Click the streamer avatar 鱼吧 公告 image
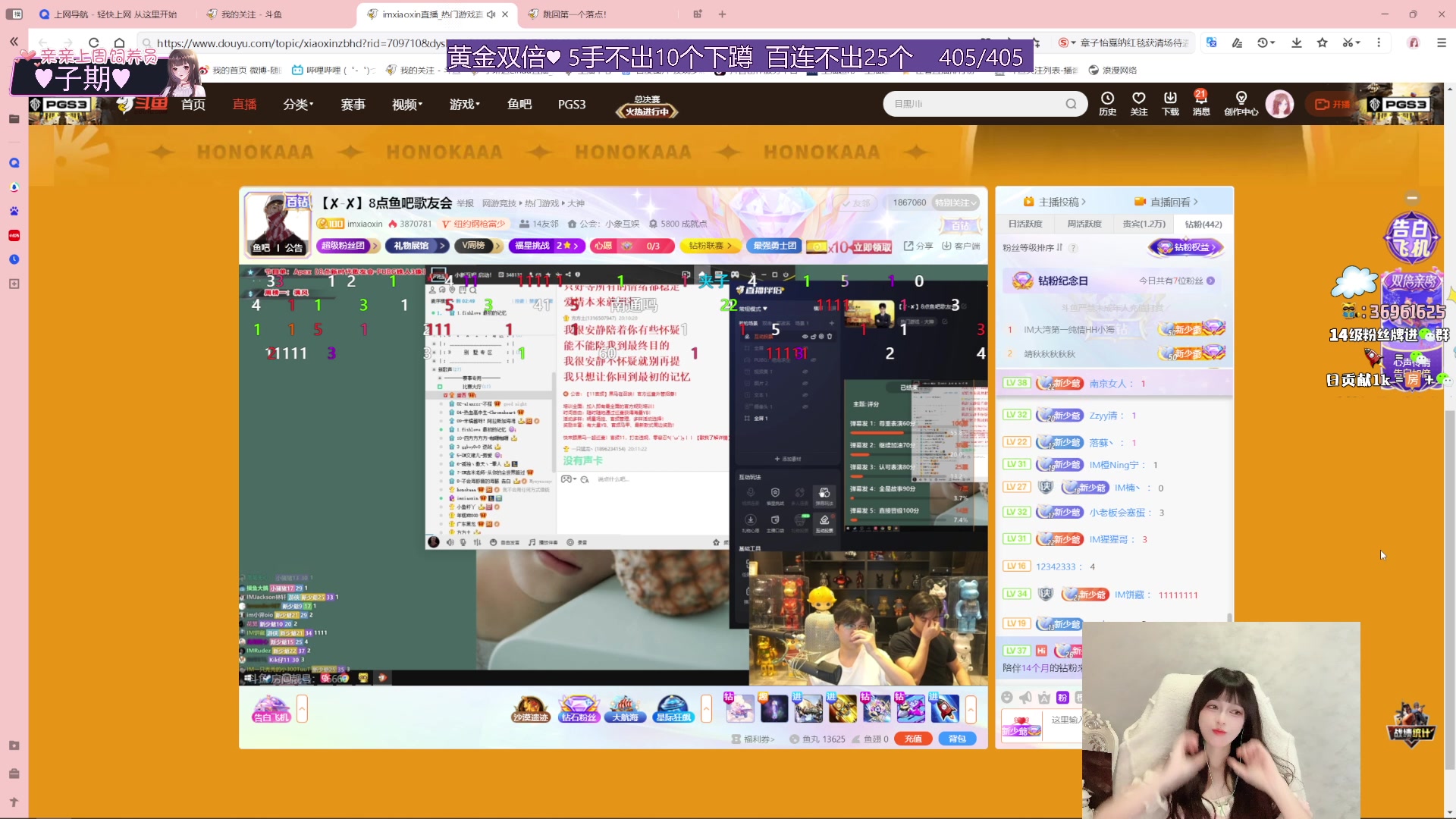The image size is (1456, 819). [x=278, y=224]
